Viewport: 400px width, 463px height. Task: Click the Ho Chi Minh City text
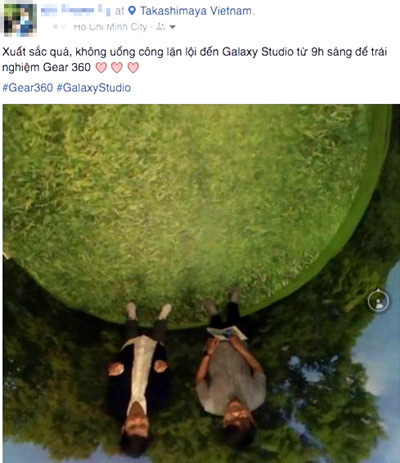pos(110,27)
